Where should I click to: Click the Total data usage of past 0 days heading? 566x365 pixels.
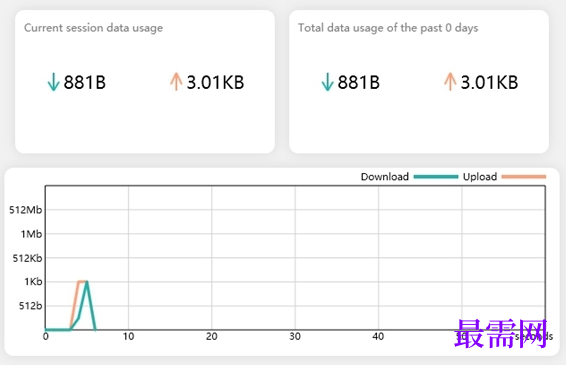click(x=388, y=28)
